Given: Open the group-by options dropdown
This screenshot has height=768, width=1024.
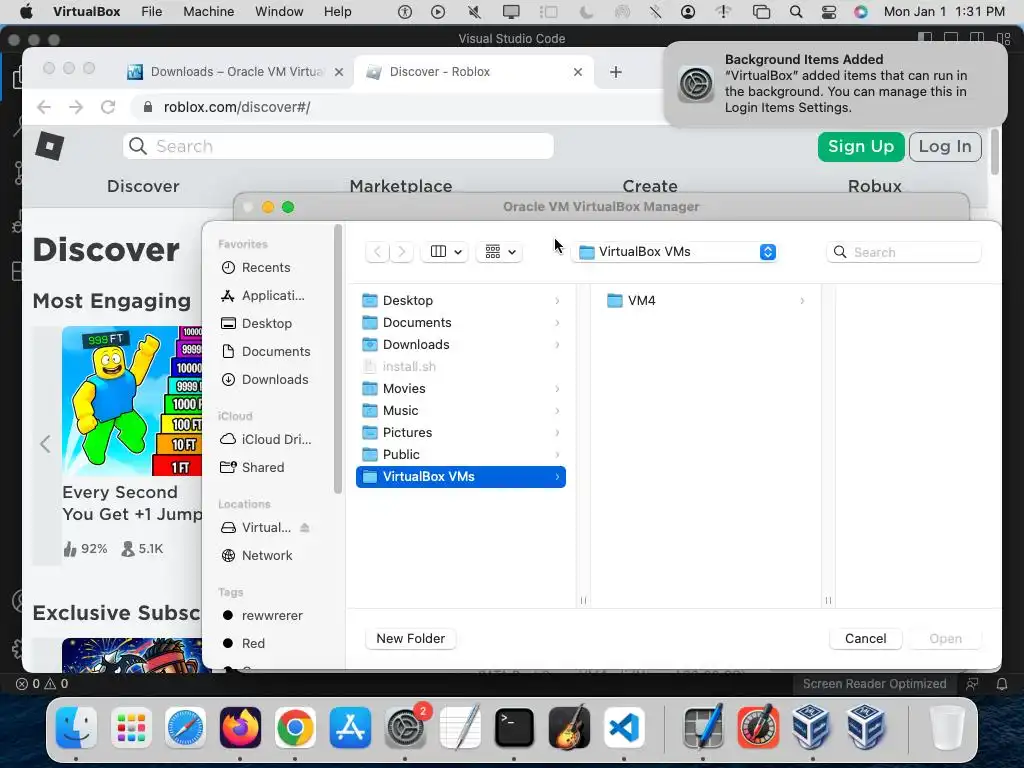Looking at the screenshot, I should [x=500, y=251].
